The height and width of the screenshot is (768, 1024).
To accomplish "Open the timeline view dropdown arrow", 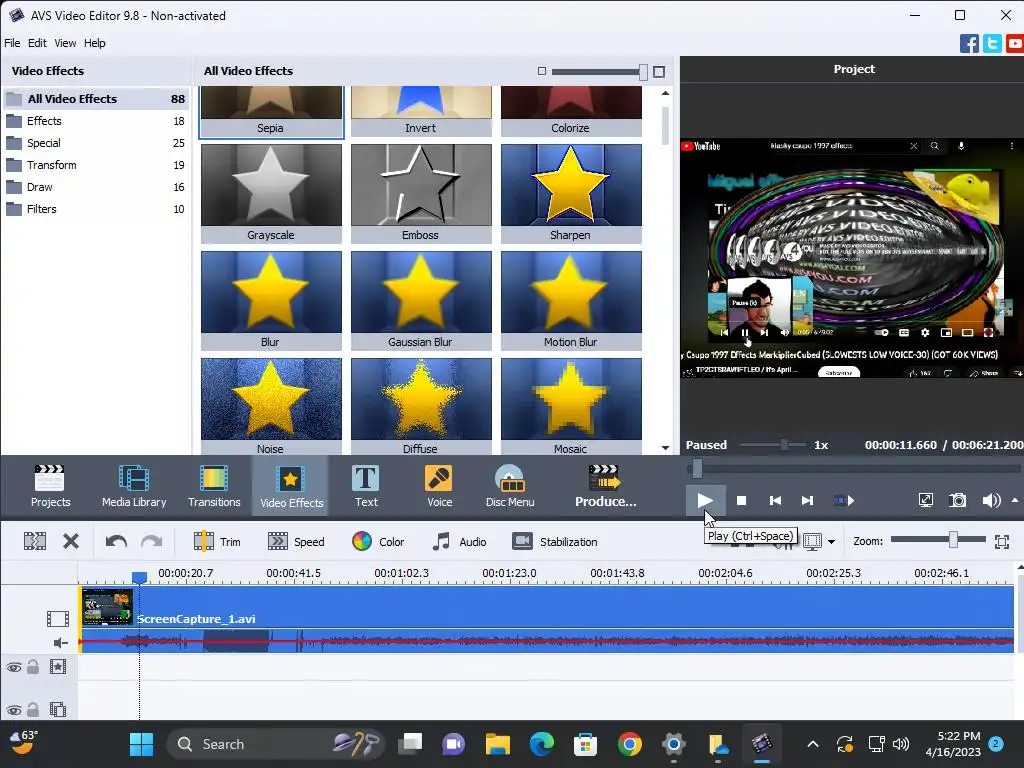I will [x=831, y=541].
